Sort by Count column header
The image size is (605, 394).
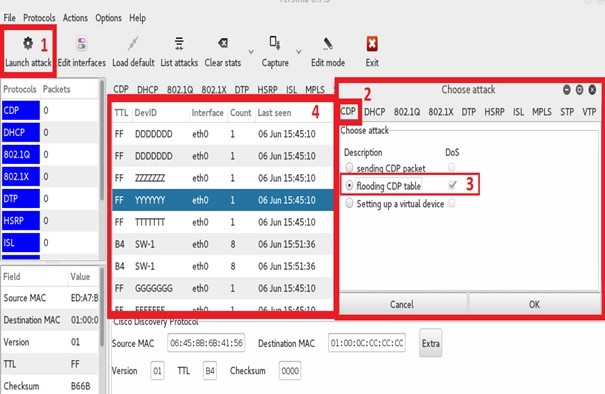click(x=241, y=113)
